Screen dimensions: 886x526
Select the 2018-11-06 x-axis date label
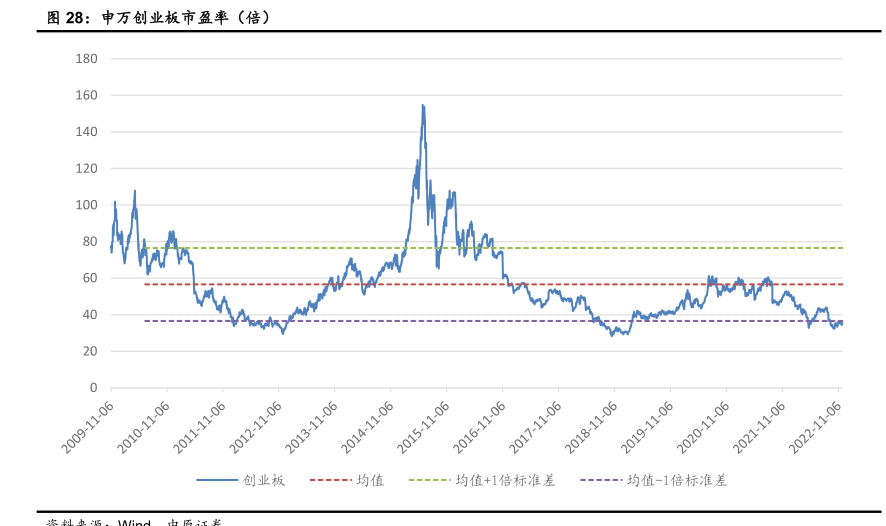tap(593, 425)
